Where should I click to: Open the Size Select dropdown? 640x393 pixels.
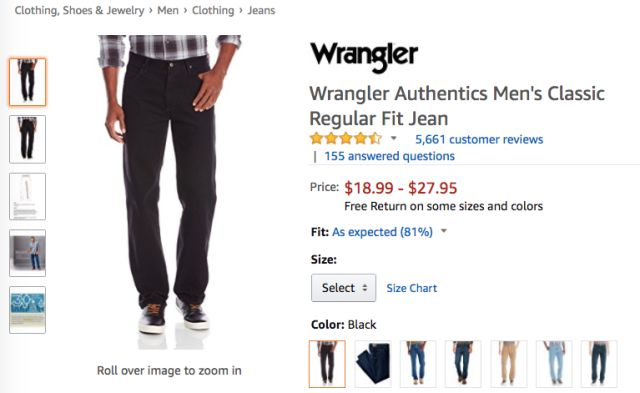(x=343, y=288)
